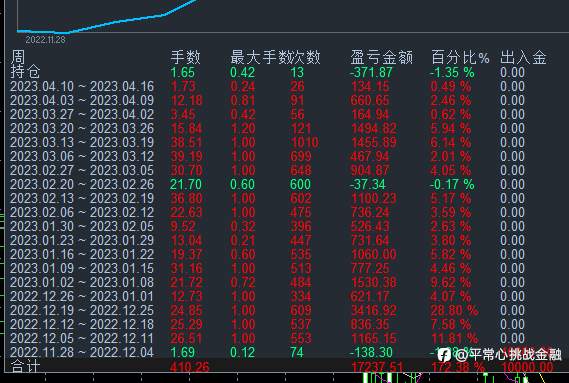Click the 1455.89 profit amount
Viewport: 569px width, 383px height.
374,142
